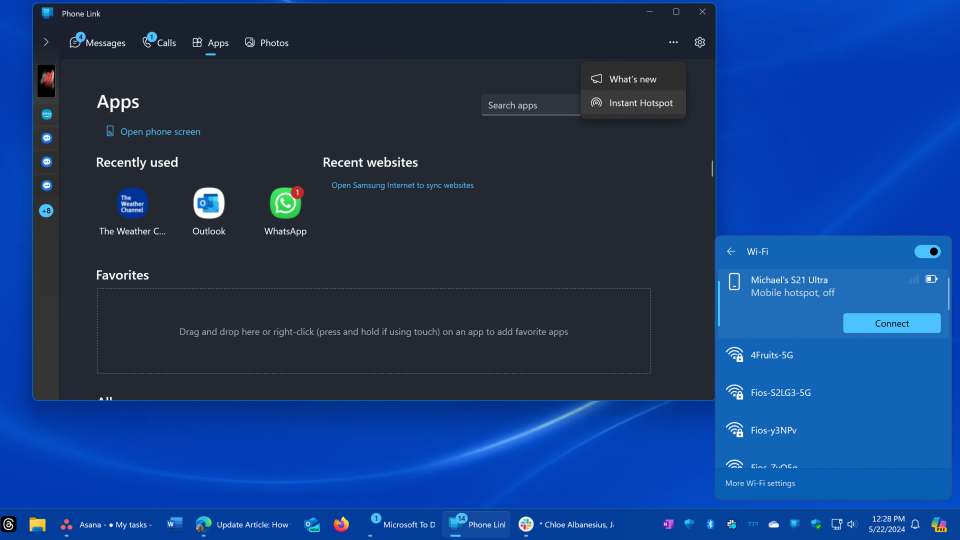Viewport: 960px width, 540px height.
Task: Open notification center bell icon
Action: pos(915,524)
